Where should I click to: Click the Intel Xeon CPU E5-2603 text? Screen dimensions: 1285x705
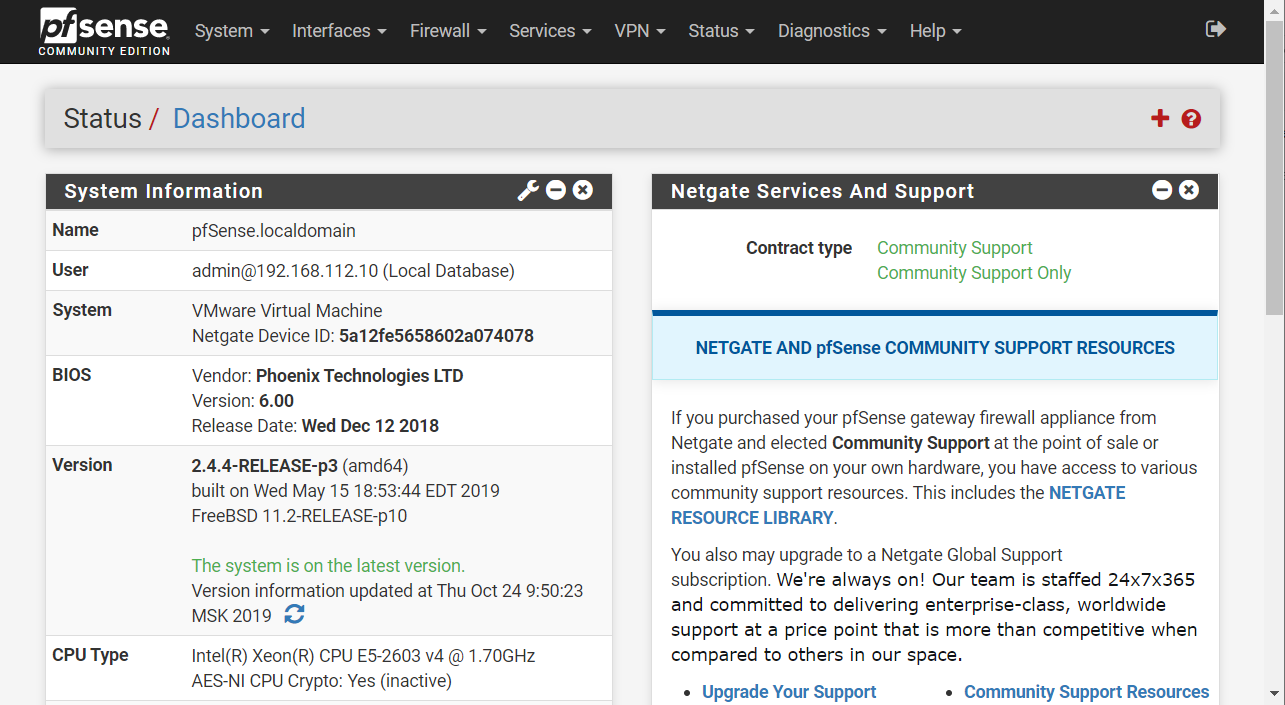(x=364, y=656)
